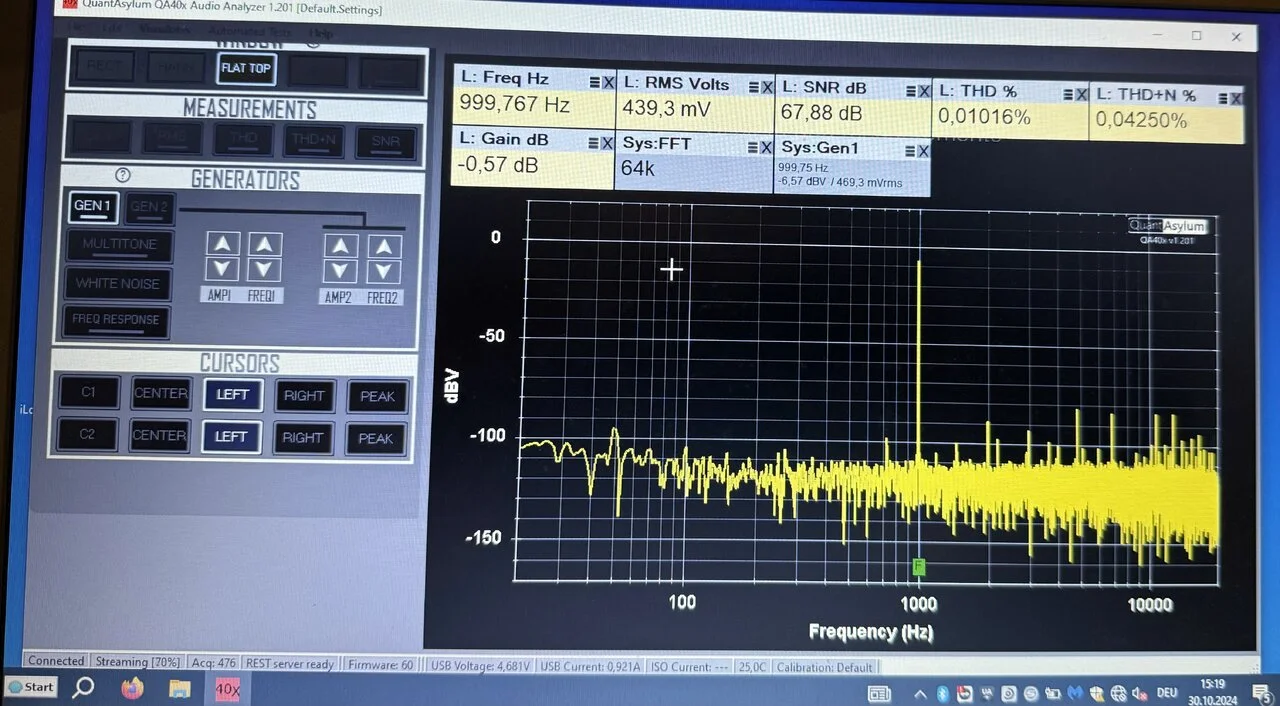Toggle the GEN 1 generator button
This screenshot has height=706, width=1280.
click(x=93, y=207)
